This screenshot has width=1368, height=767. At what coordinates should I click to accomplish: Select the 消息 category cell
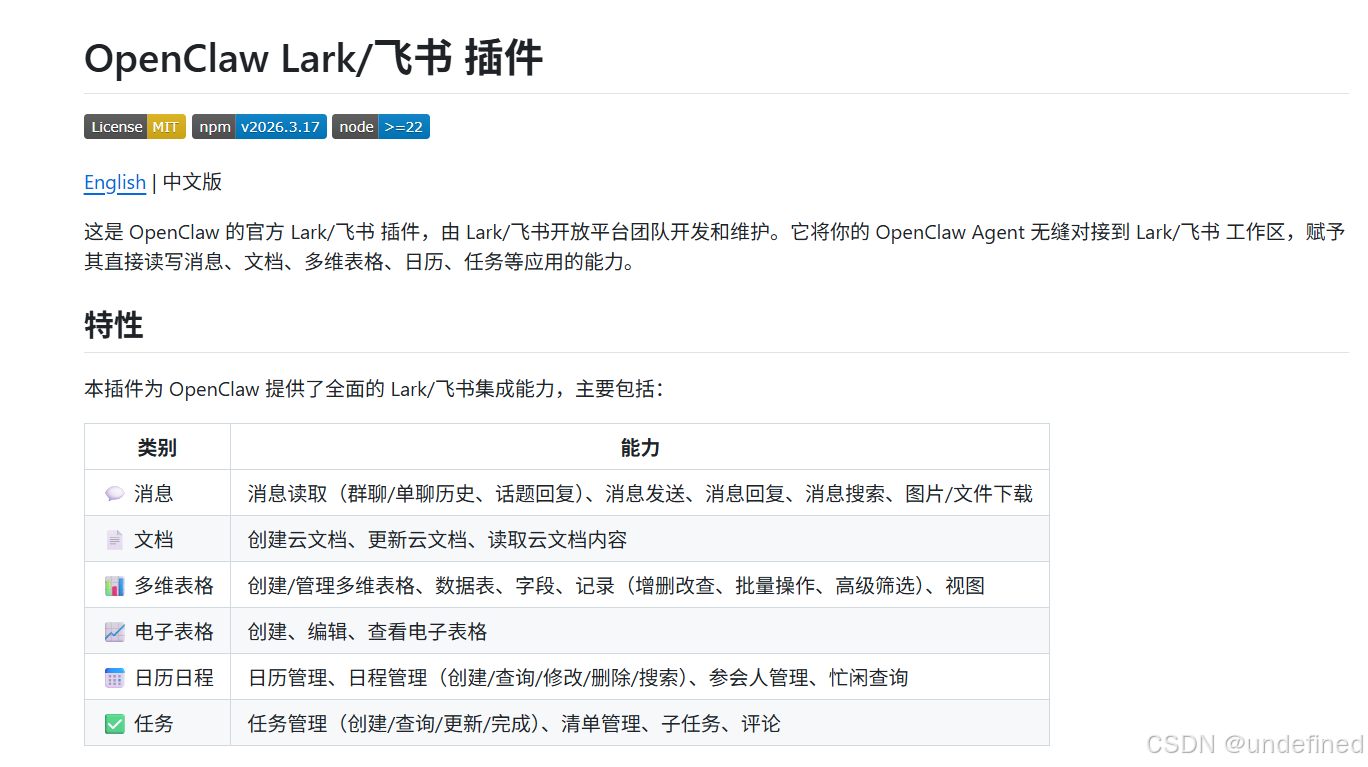tap(157, 493)
